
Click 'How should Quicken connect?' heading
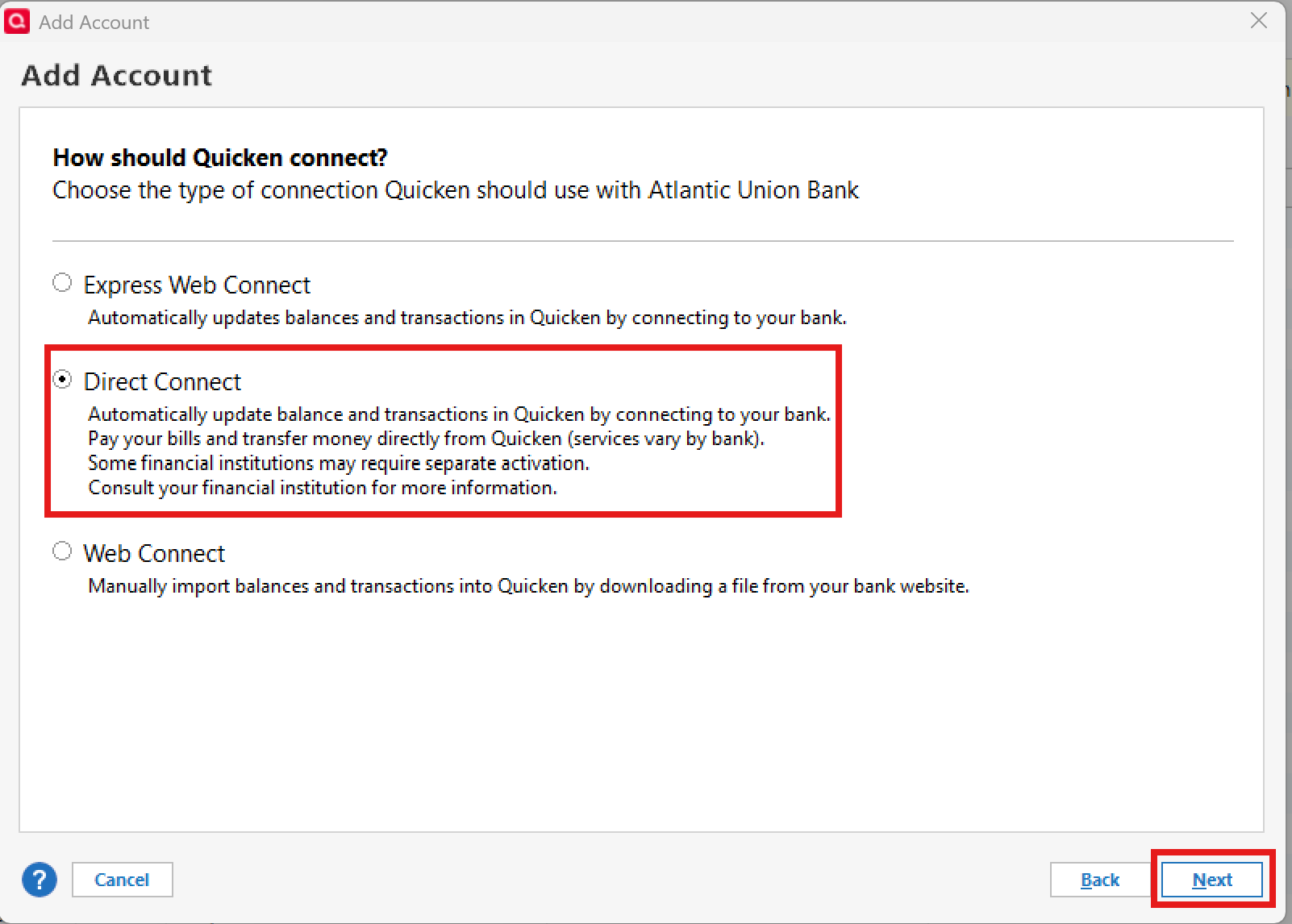click(x=220, y=157)
